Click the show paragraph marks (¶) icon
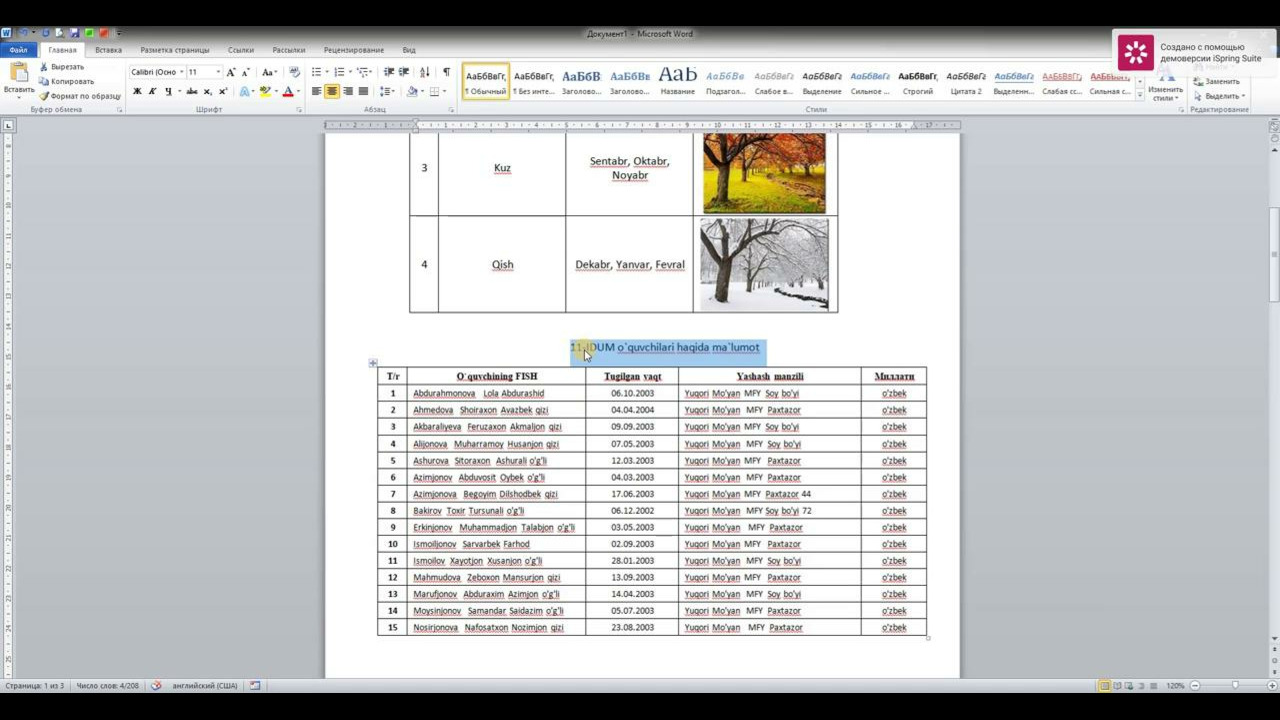The width and height of the screenshot is (1280, 720). 446,72
